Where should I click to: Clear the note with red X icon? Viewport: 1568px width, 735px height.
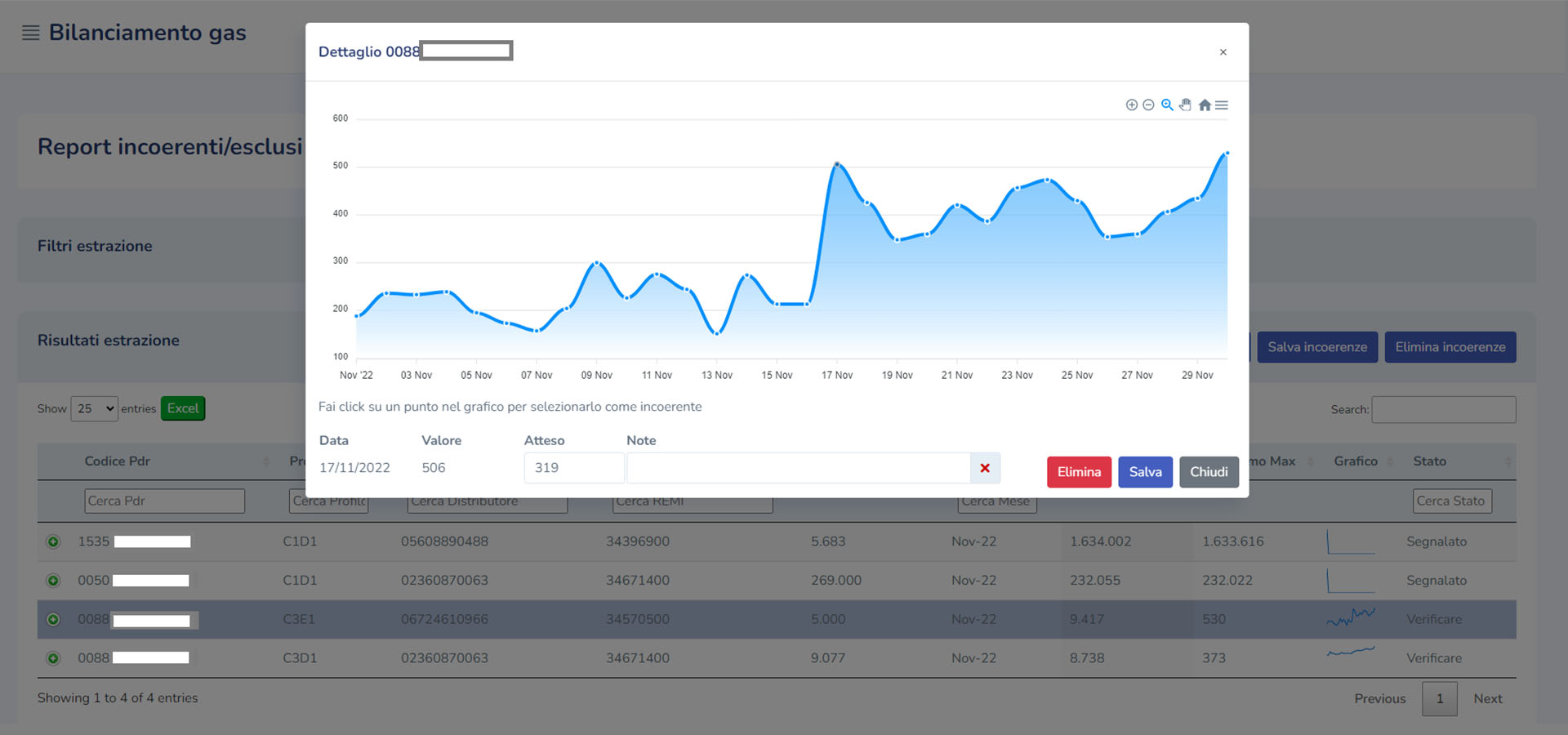click(985, 468)
